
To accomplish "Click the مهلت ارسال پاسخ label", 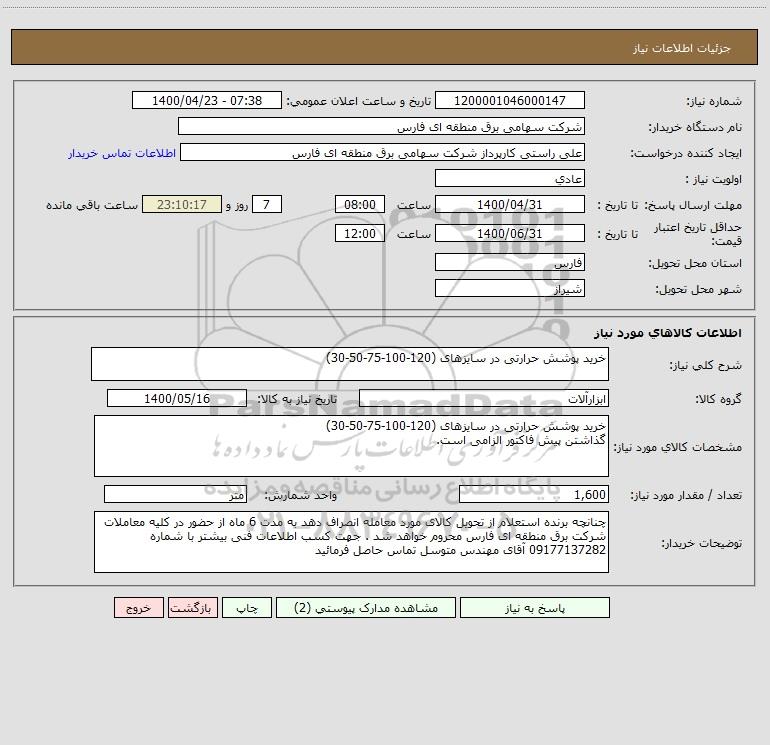I will coord(693,205).
